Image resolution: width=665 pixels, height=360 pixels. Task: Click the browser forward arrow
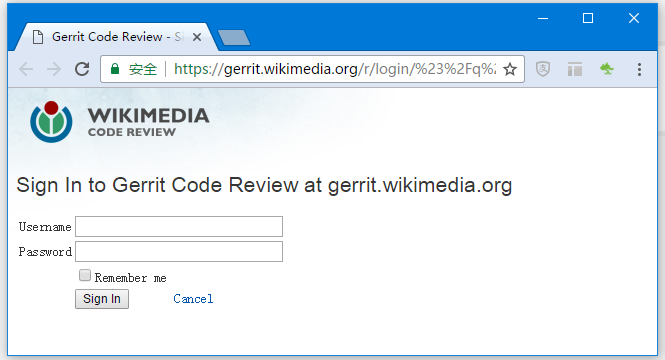click(54, 69)
